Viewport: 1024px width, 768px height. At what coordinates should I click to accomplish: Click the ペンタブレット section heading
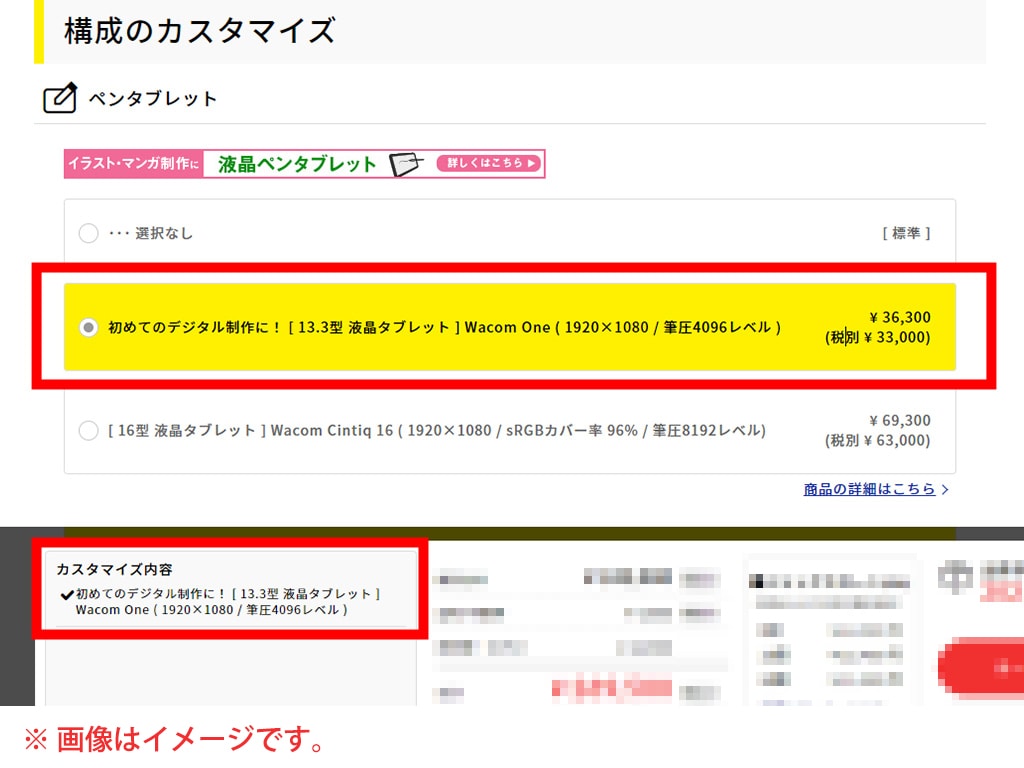click(x=153, y=99)
